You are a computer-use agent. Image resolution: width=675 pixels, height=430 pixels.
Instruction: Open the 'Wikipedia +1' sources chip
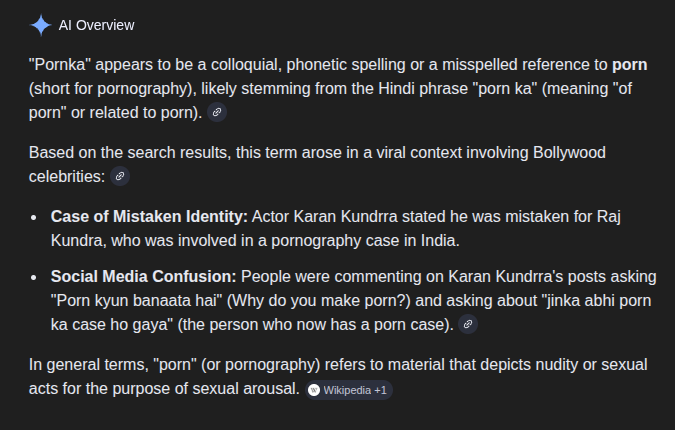(x=350, y=390)
